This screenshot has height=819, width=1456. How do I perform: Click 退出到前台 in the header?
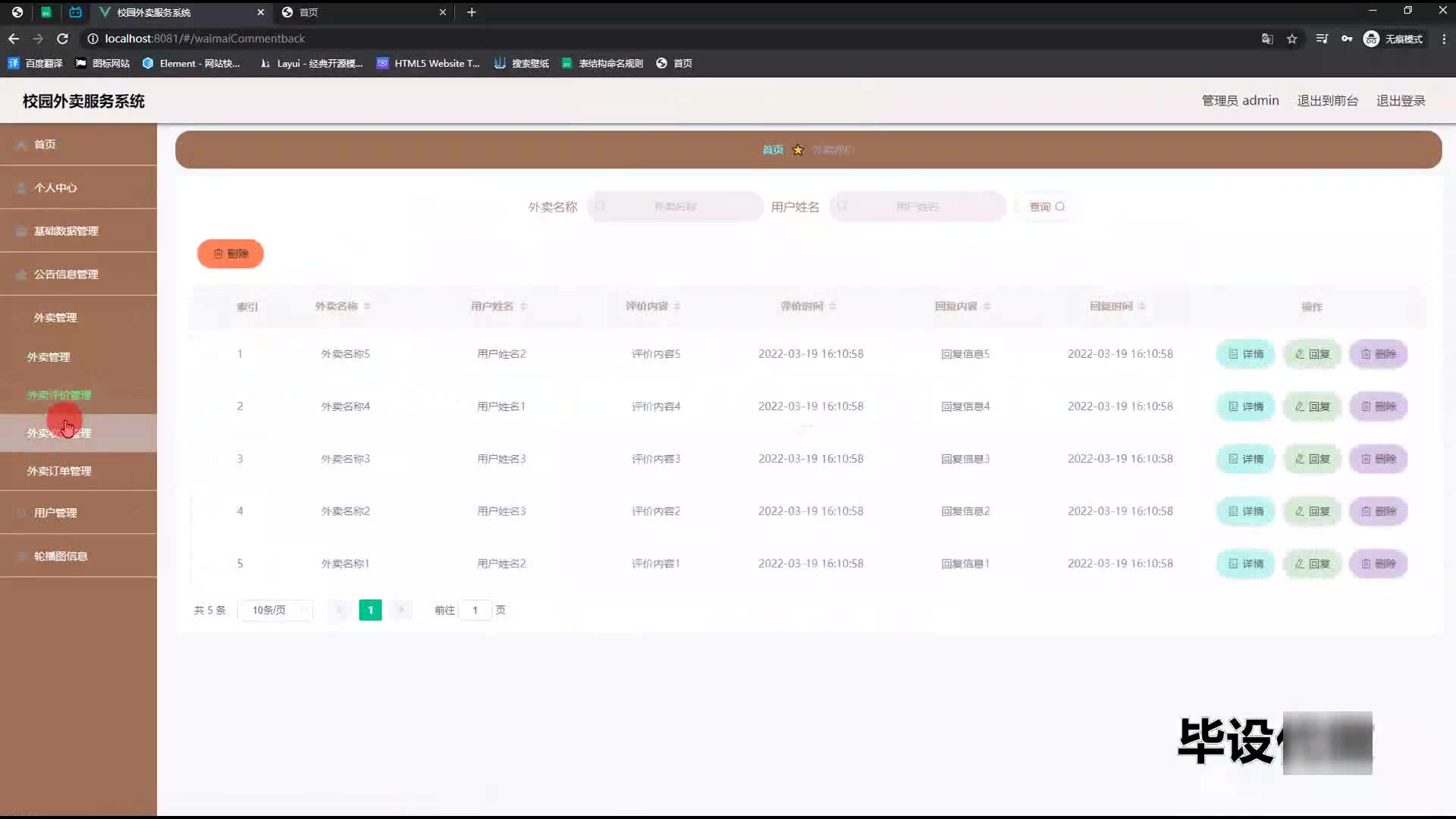[x=1327, y=100]
